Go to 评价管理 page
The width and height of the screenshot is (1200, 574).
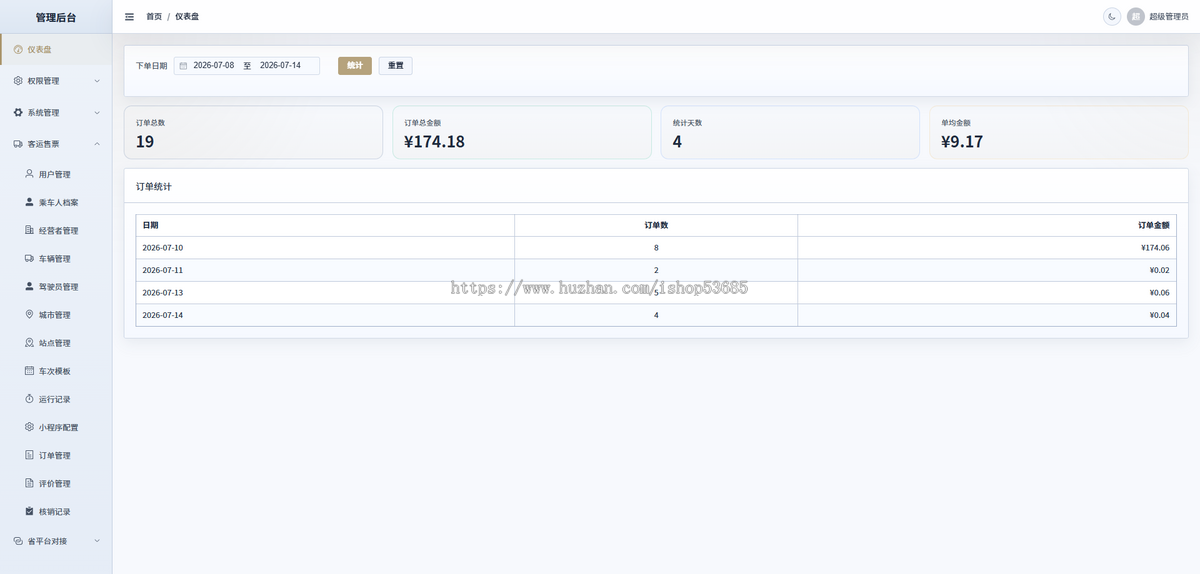point(56,483)
